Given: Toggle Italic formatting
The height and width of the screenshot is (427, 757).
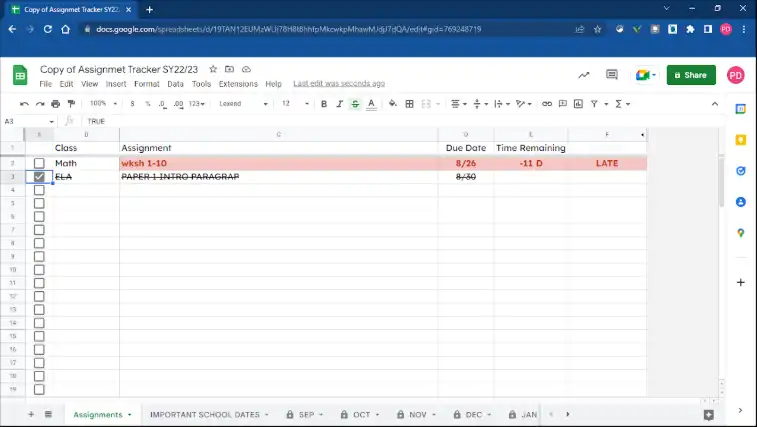Looking at the screenshot, I should tap(339, 104).
